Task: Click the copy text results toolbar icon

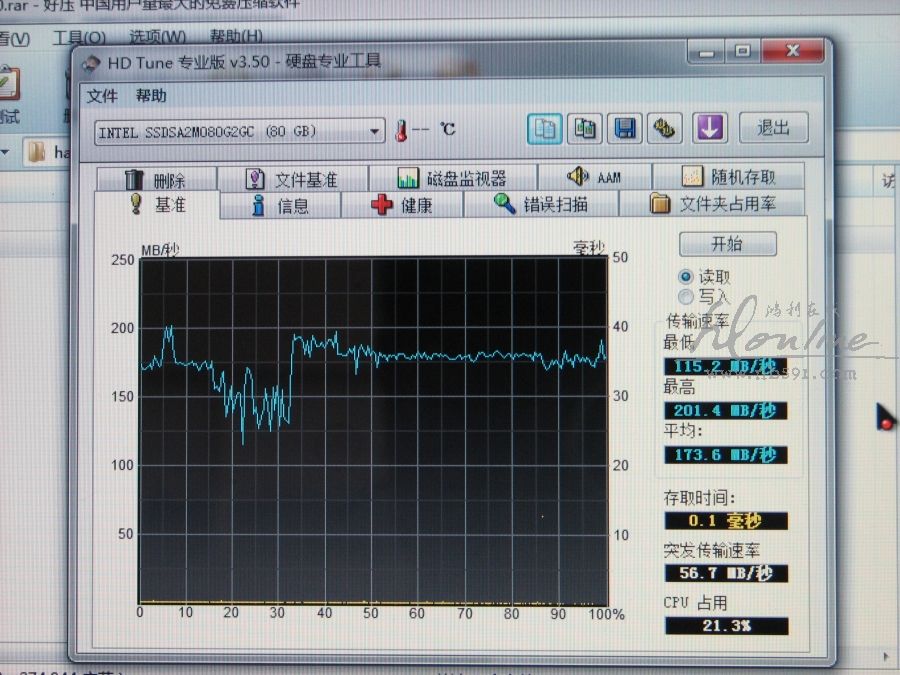Action: point(544,128)
